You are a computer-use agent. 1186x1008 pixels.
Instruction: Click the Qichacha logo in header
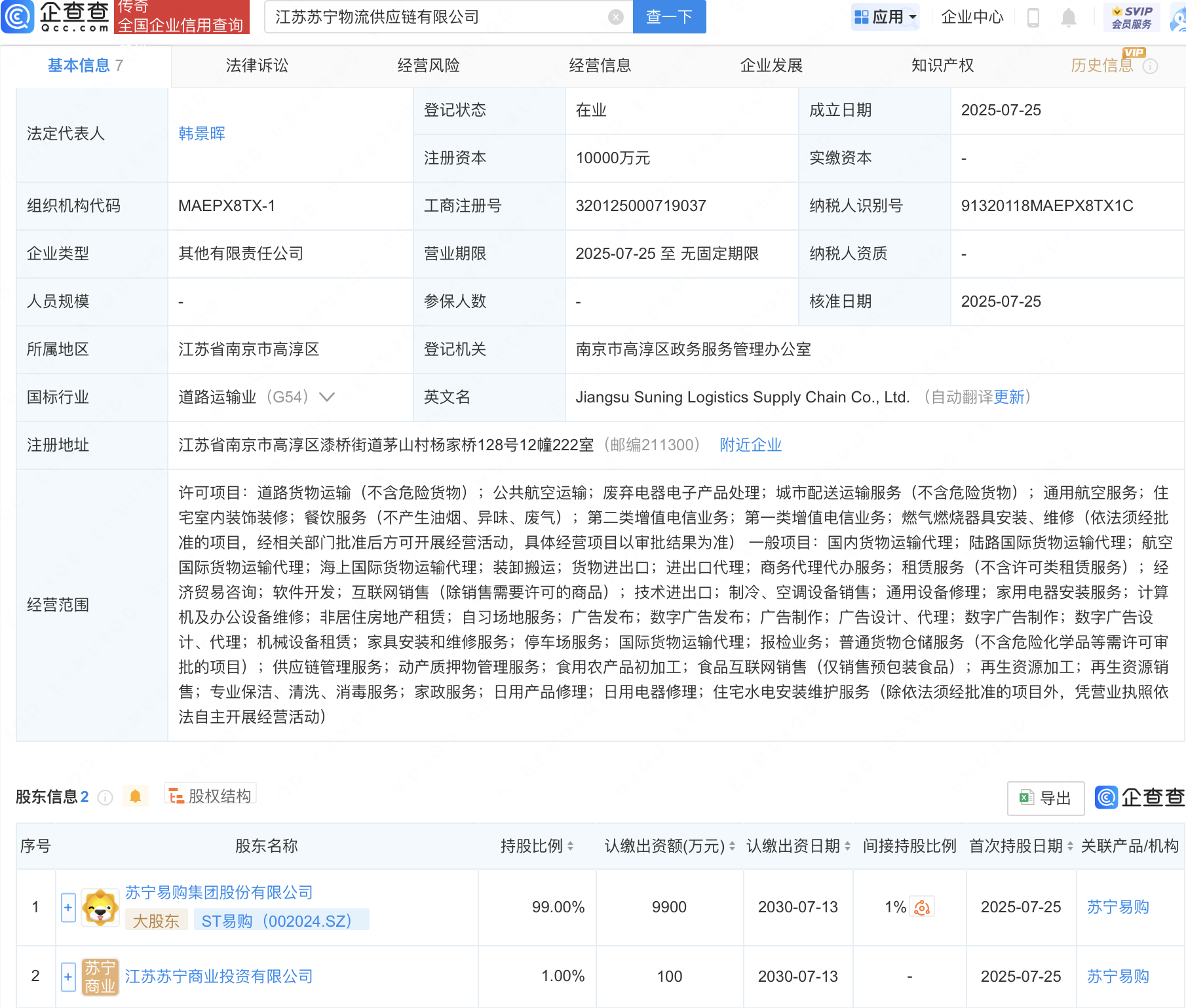pyautogui.click(x=56, y=17)
